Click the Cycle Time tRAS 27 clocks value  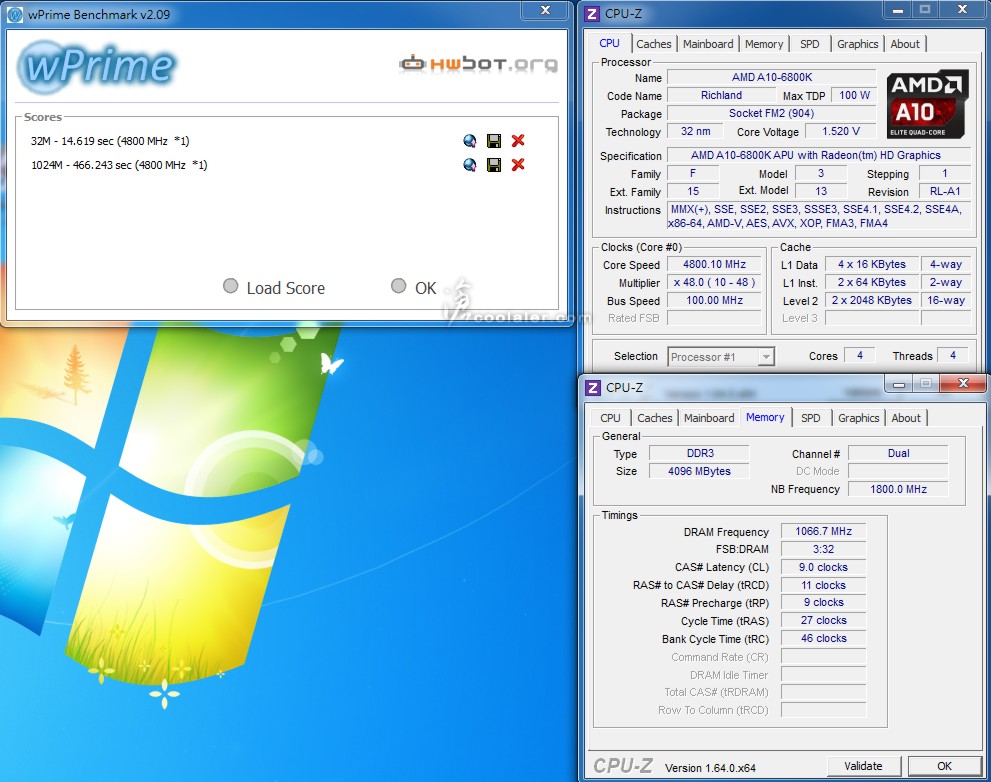pos(824,620)
